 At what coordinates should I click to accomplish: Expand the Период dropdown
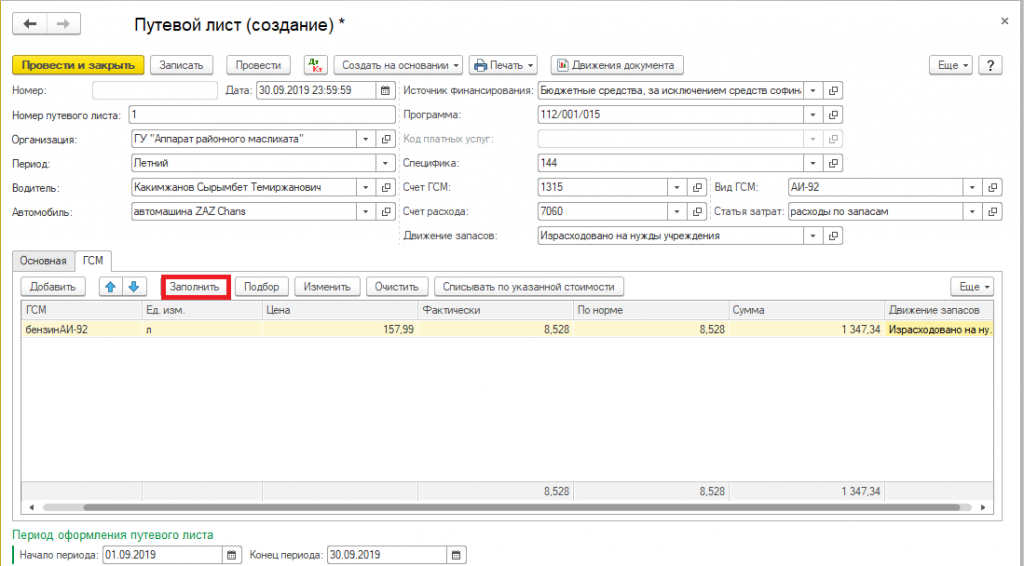pyautogui.click(x=385, y=163)
